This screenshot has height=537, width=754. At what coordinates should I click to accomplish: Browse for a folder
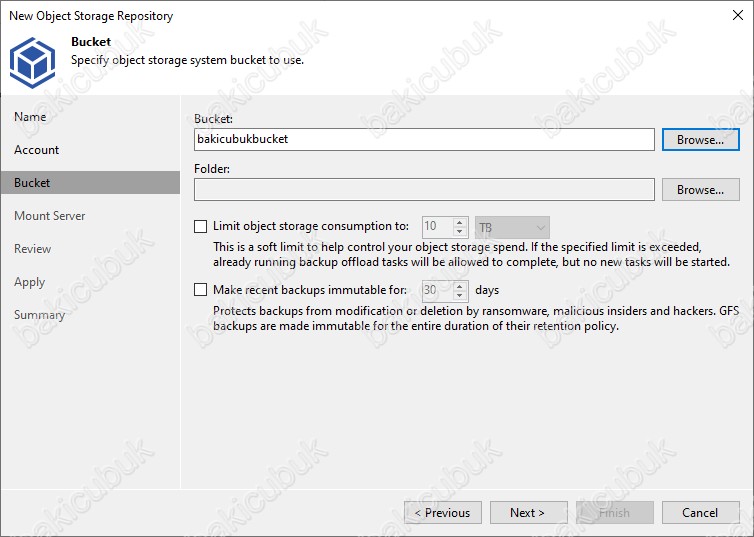tap(701, 190)
